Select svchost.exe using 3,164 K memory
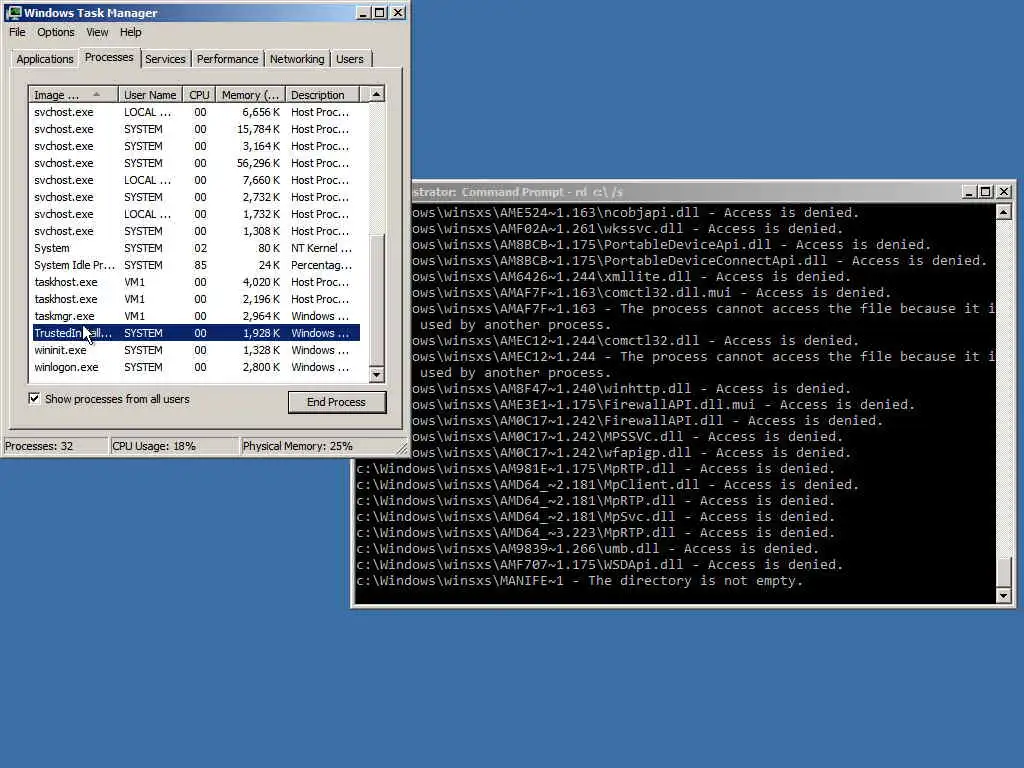The width and height of the screenshot is (1024, 768). [196, 146]
